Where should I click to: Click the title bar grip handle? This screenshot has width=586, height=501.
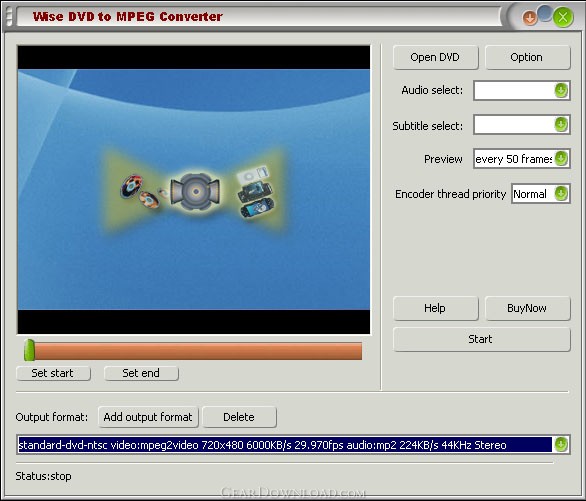coord(9,16)
